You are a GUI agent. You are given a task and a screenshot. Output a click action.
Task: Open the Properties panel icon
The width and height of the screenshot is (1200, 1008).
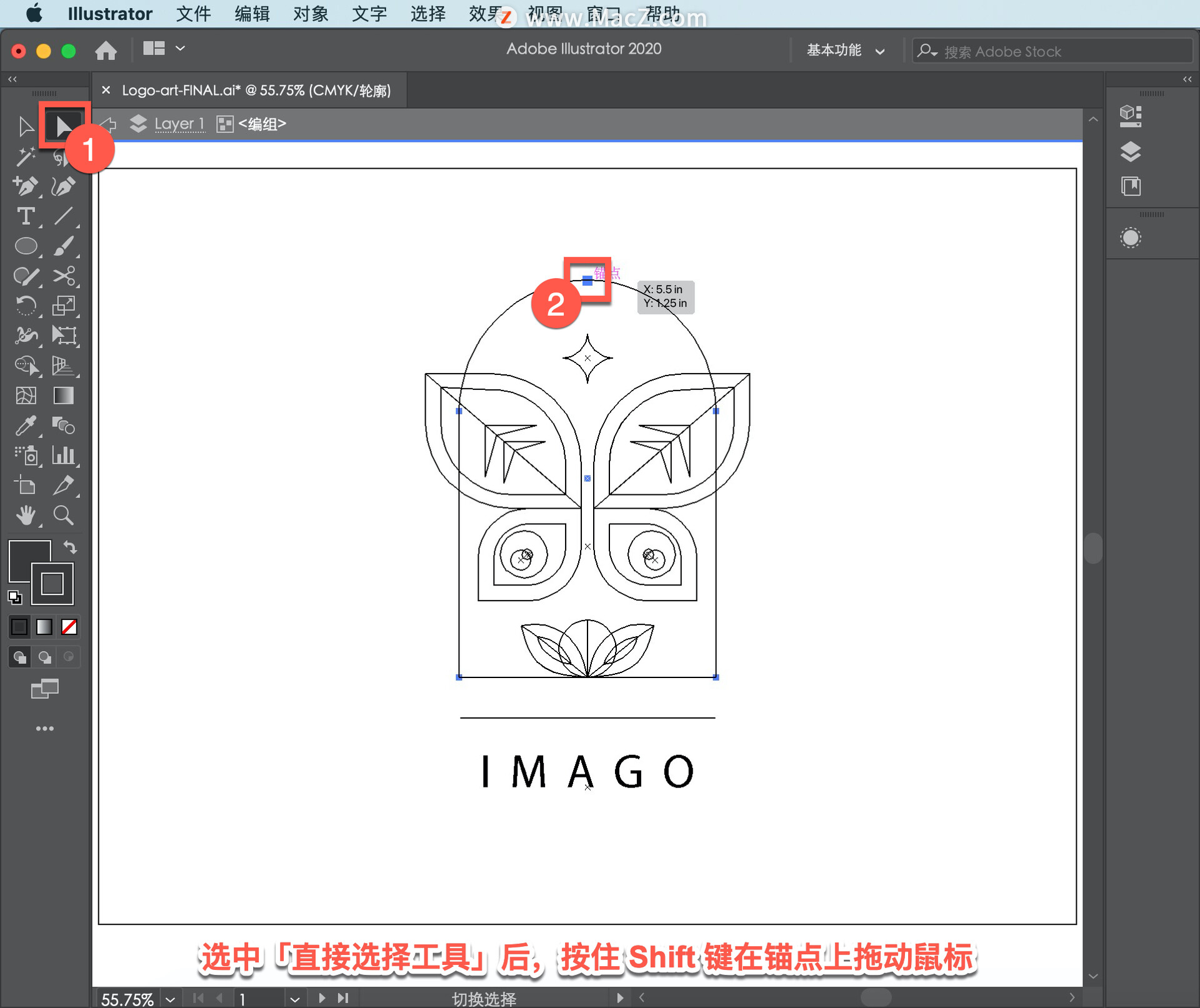1130,116
